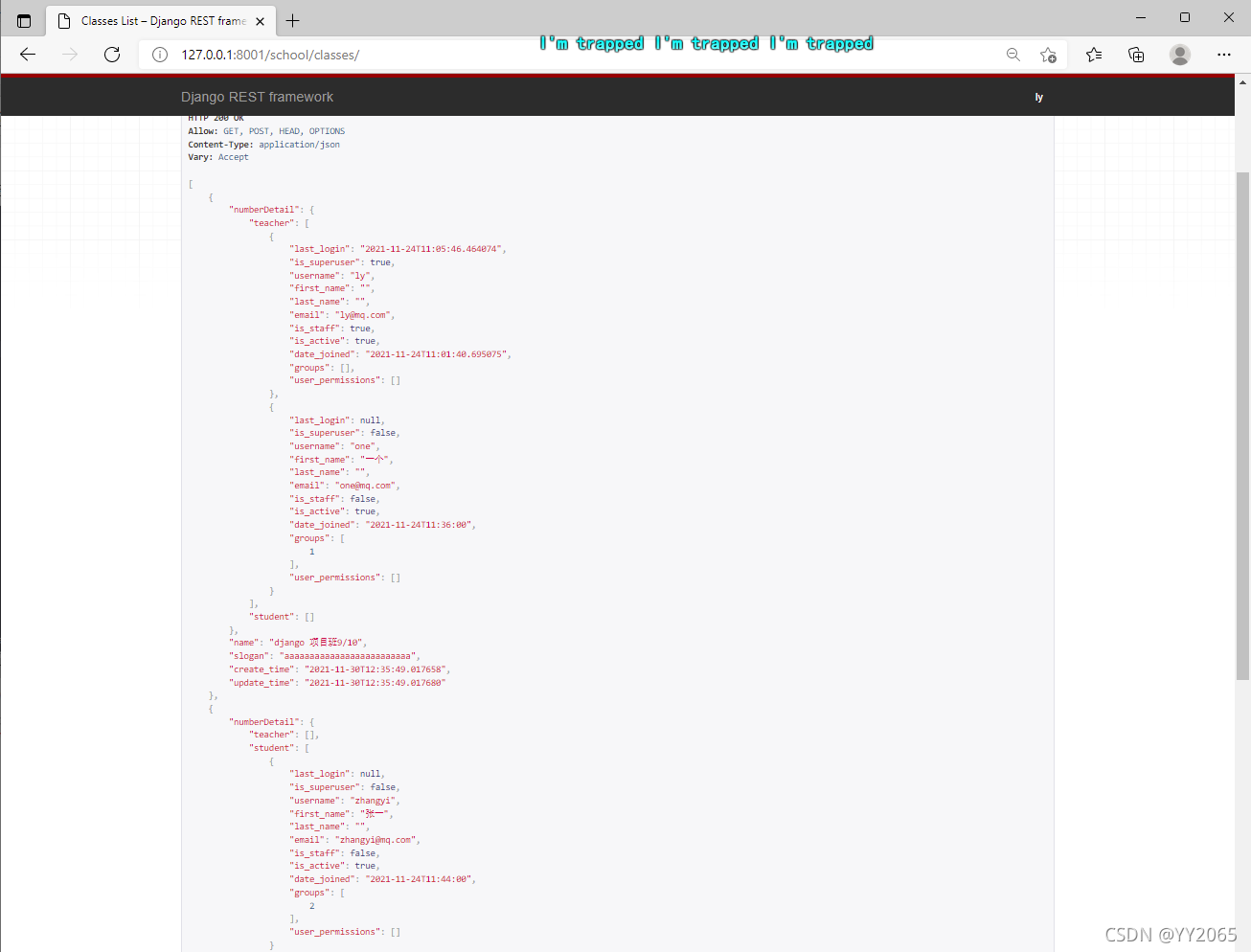The height and width of the screenshot is (952, 1251).
Task: Click the "email": "zhangyi@mq.com" line
Action: tap(355, 839)
